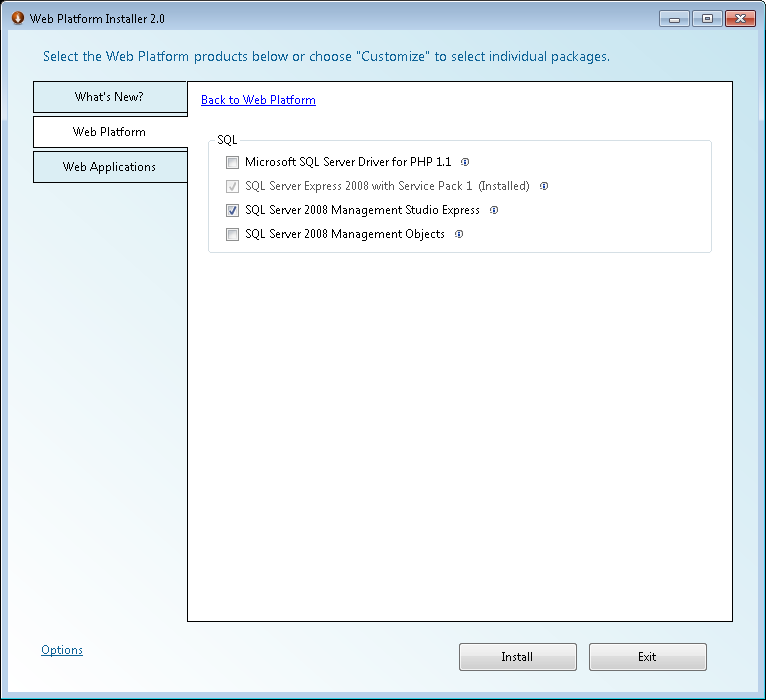Click the 'SQL Server 2008 Management Studio Express' label

click(362, 210)
